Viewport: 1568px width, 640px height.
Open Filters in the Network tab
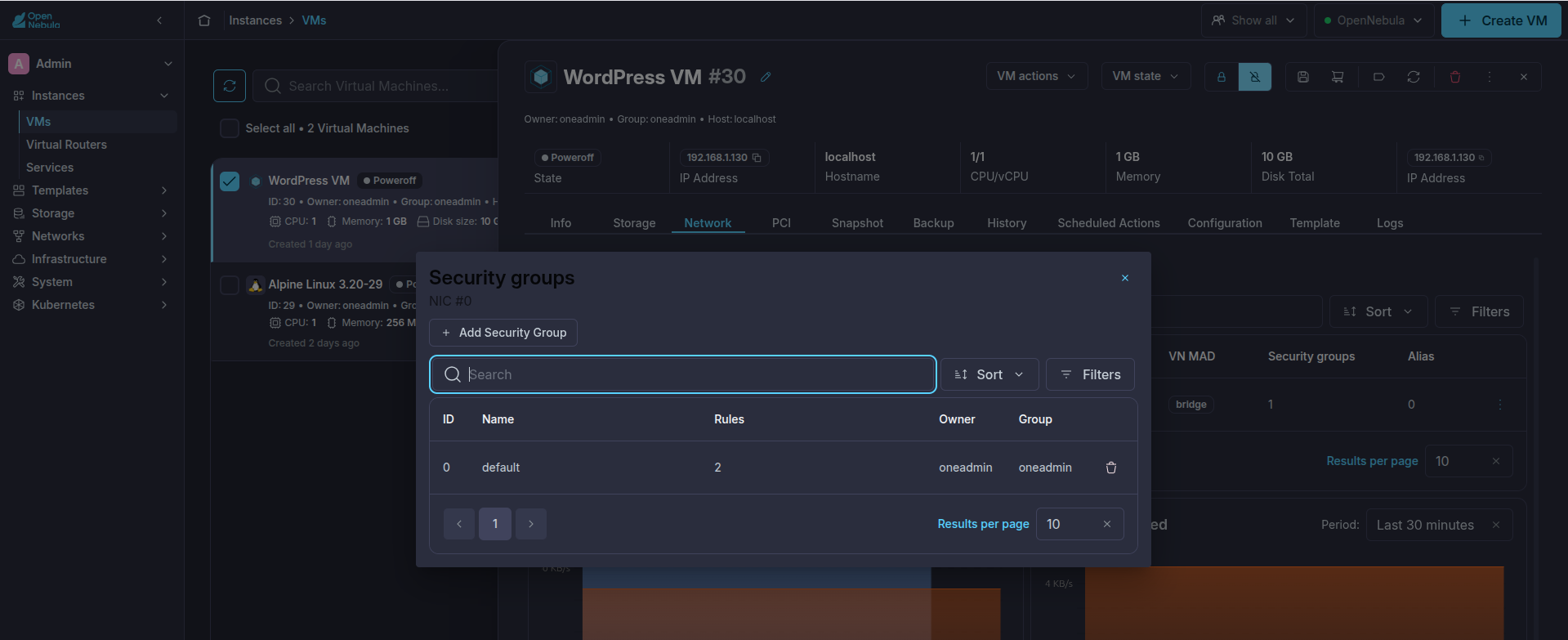click(x=1479, y=311)
